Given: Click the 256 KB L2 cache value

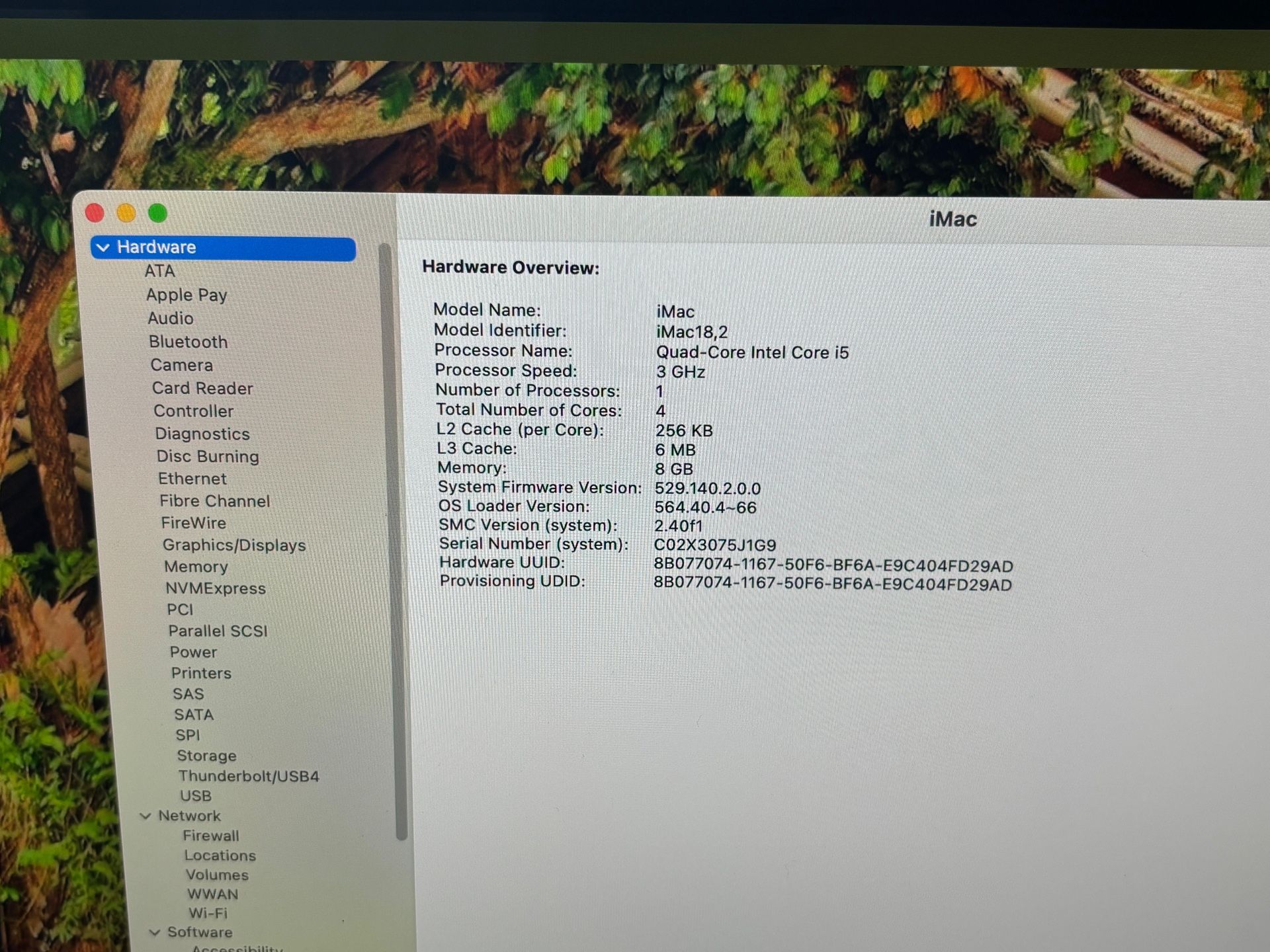Looking at the screenshot, I should (684, 431).
